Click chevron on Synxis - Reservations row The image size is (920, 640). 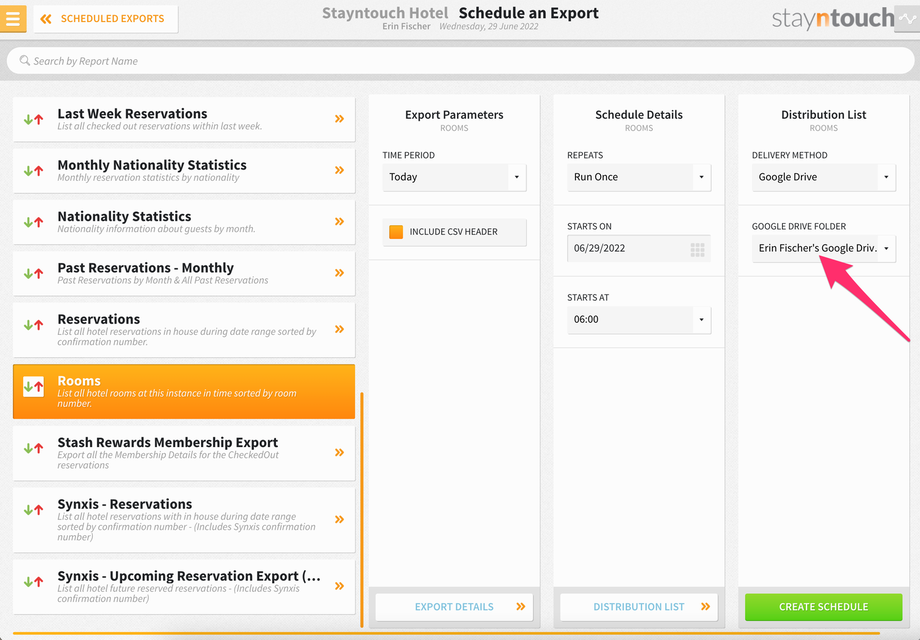click(x=339, y=519)
